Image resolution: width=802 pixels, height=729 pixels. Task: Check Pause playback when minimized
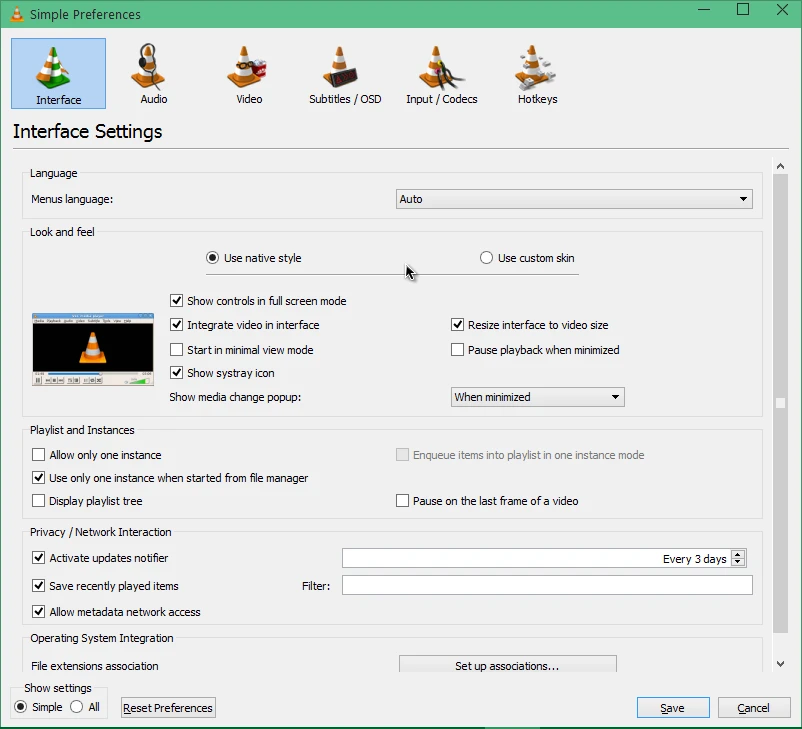457,349
